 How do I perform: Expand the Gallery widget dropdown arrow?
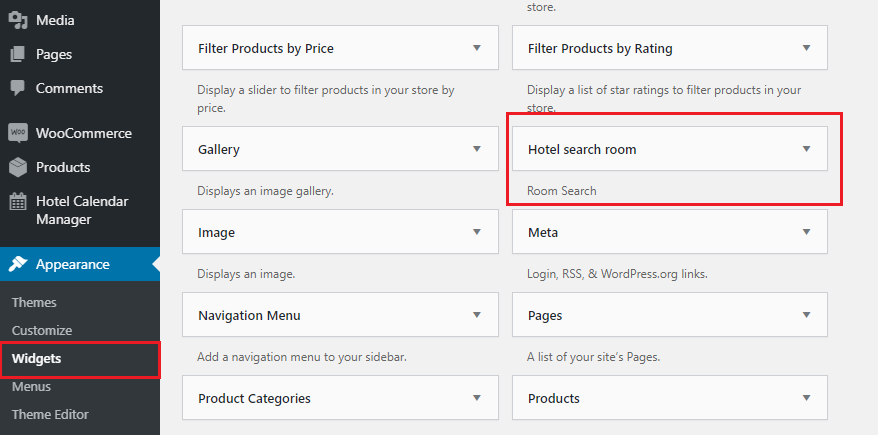click(x=477, y=149)
